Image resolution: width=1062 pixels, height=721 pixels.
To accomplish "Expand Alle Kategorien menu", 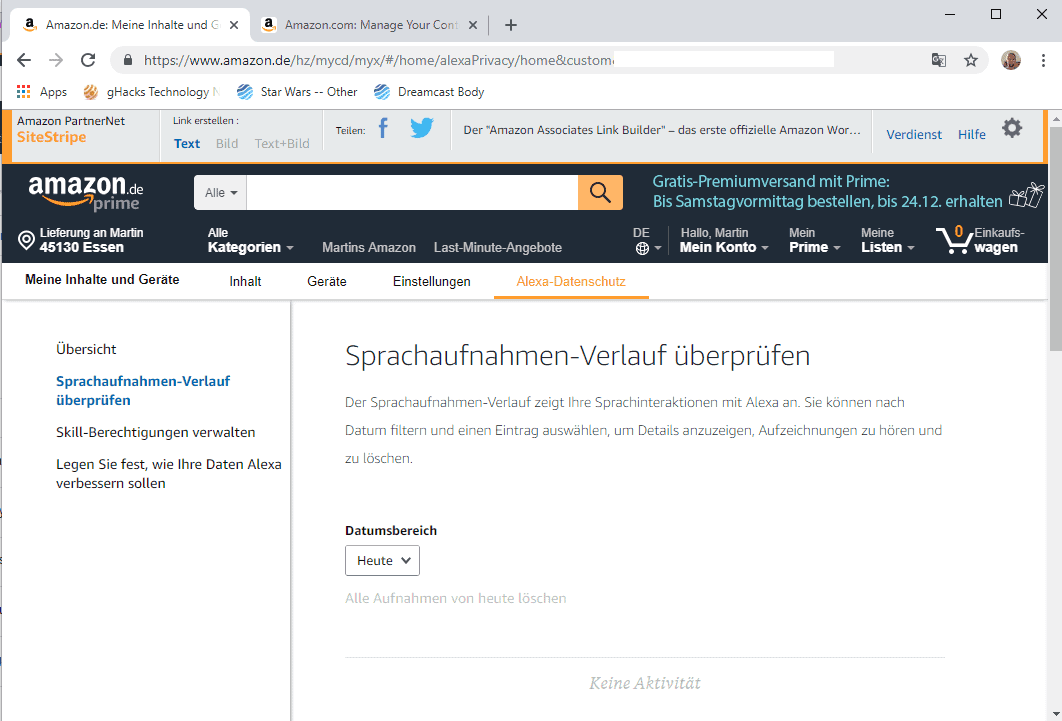I will [251, 240].
